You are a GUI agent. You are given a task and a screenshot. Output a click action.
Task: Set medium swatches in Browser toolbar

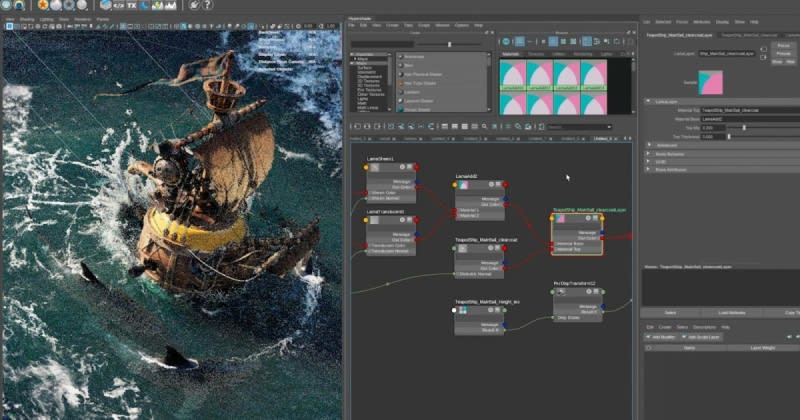[x=554, y=41]
